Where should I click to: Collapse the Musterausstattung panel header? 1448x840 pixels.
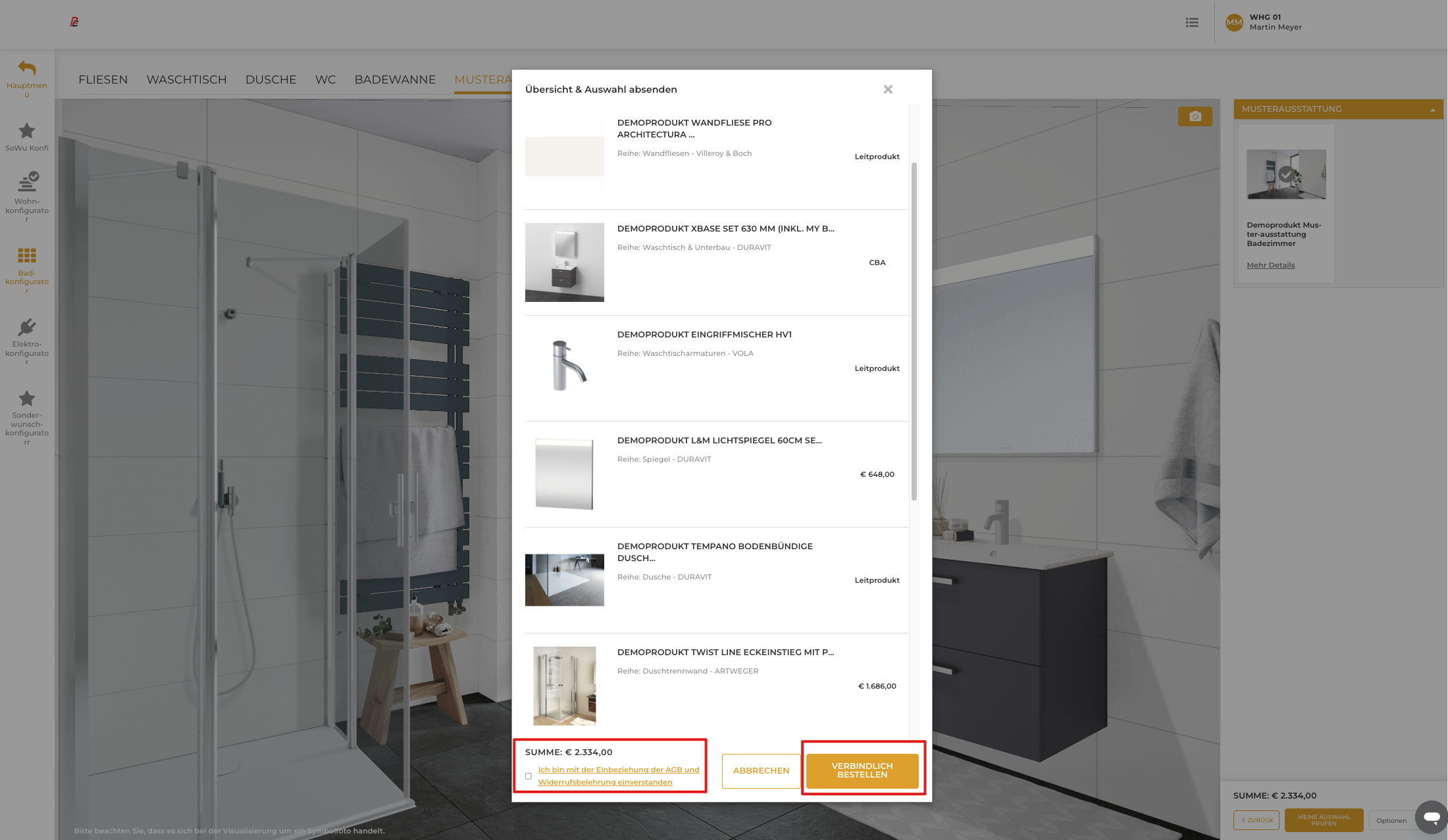1433,110
